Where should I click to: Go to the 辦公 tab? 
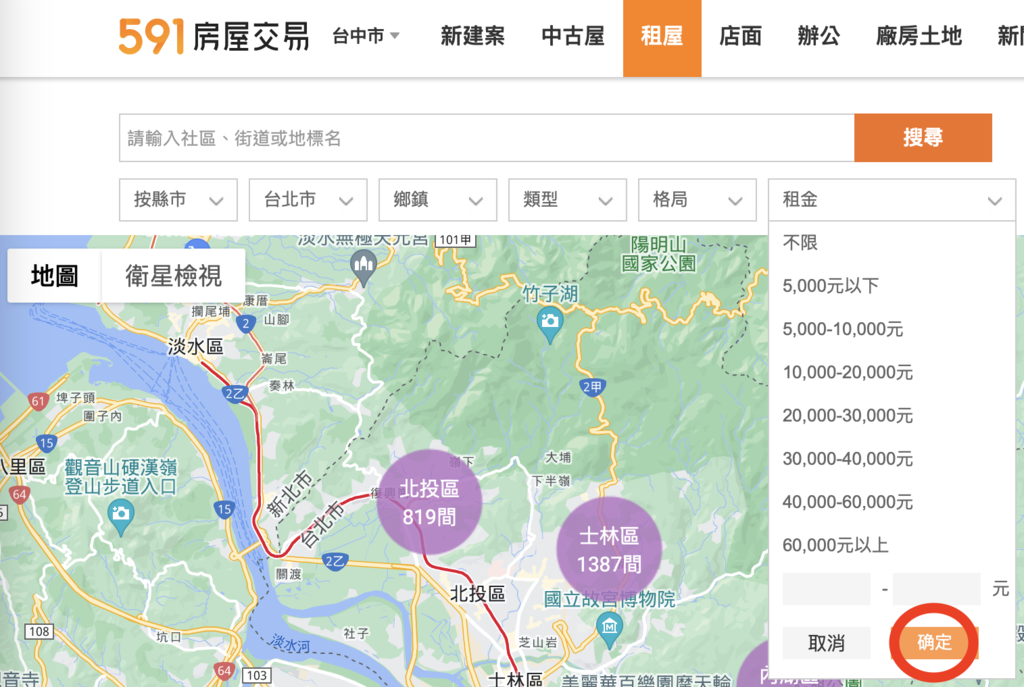(x=819, y=36)
